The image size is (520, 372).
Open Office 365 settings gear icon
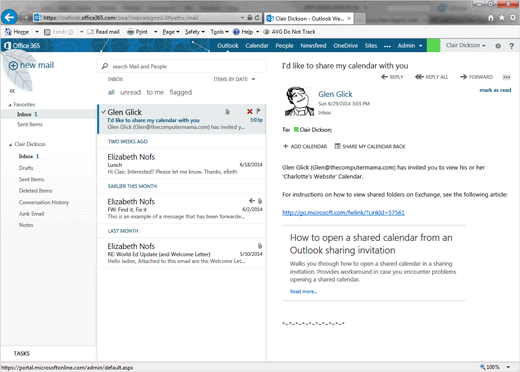(x=498, y=46)
